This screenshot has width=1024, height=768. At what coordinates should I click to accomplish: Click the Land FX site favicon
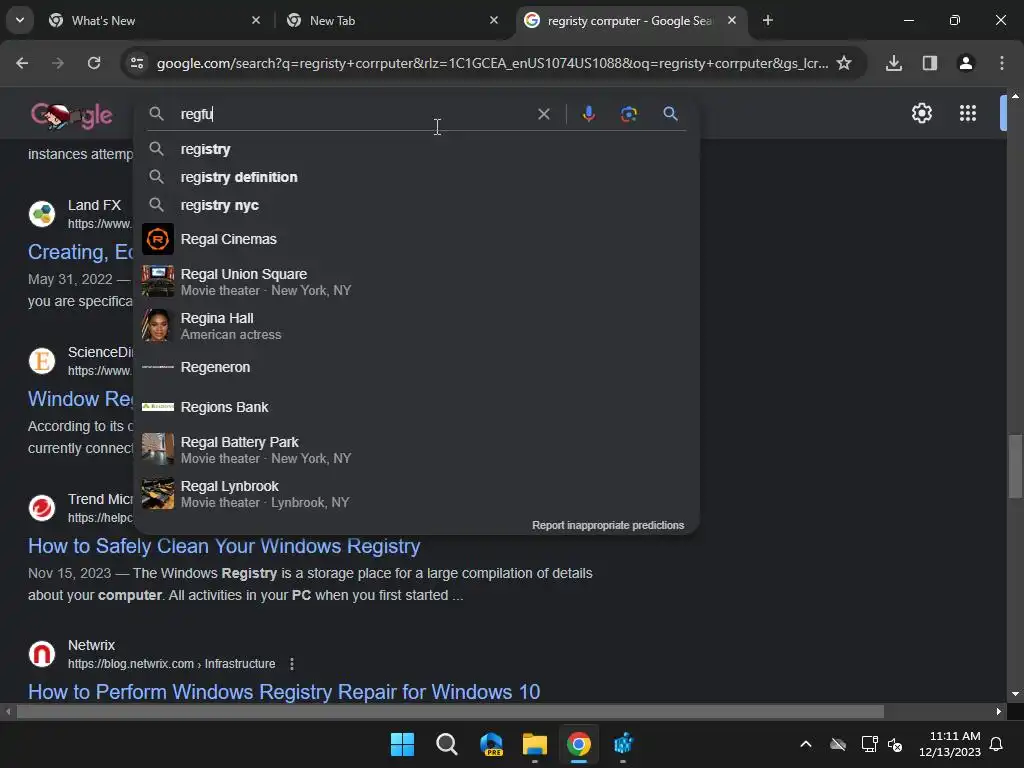tap(42, 214)
